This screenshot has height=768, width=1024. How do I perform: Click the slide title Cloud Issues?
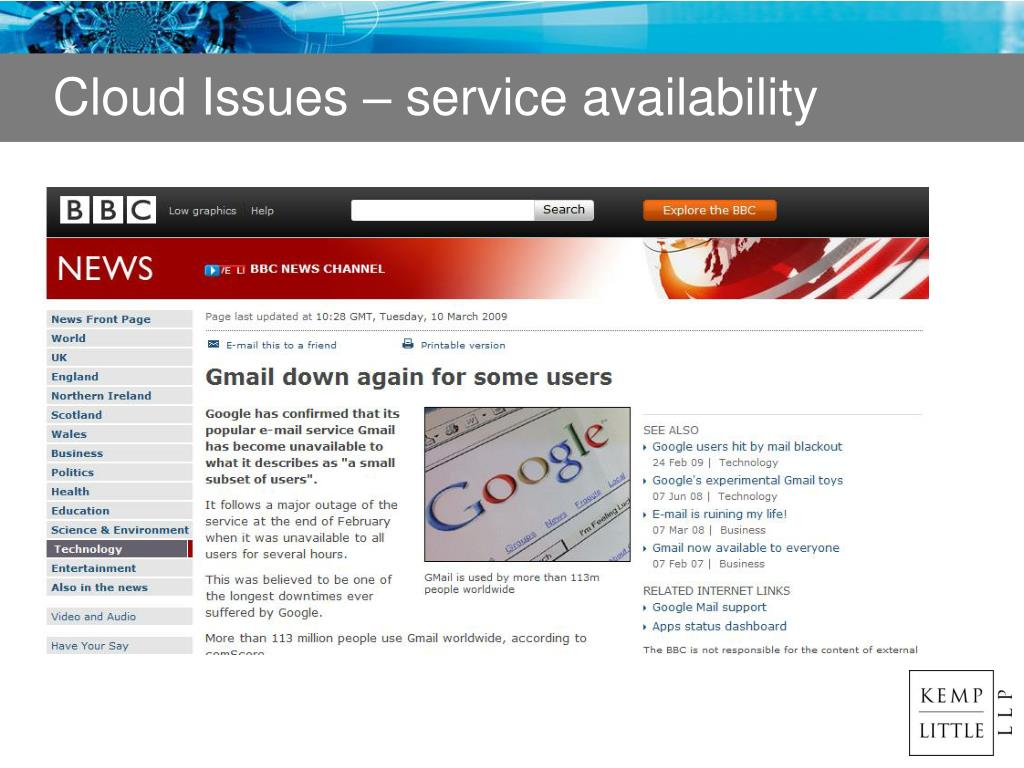click(435, 98)
